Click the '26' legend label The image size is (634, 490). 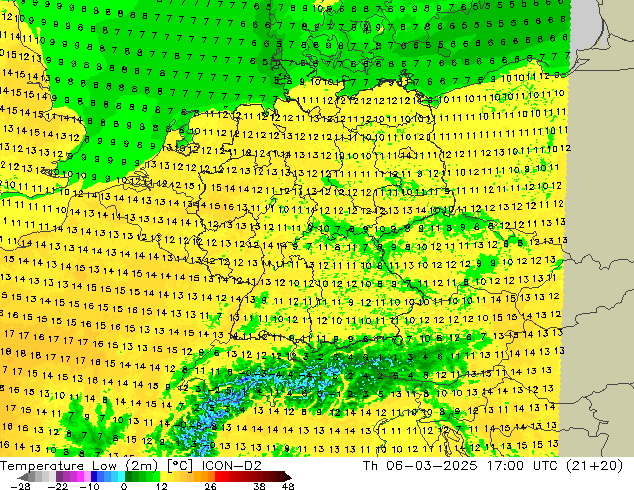tap(210, 486)
